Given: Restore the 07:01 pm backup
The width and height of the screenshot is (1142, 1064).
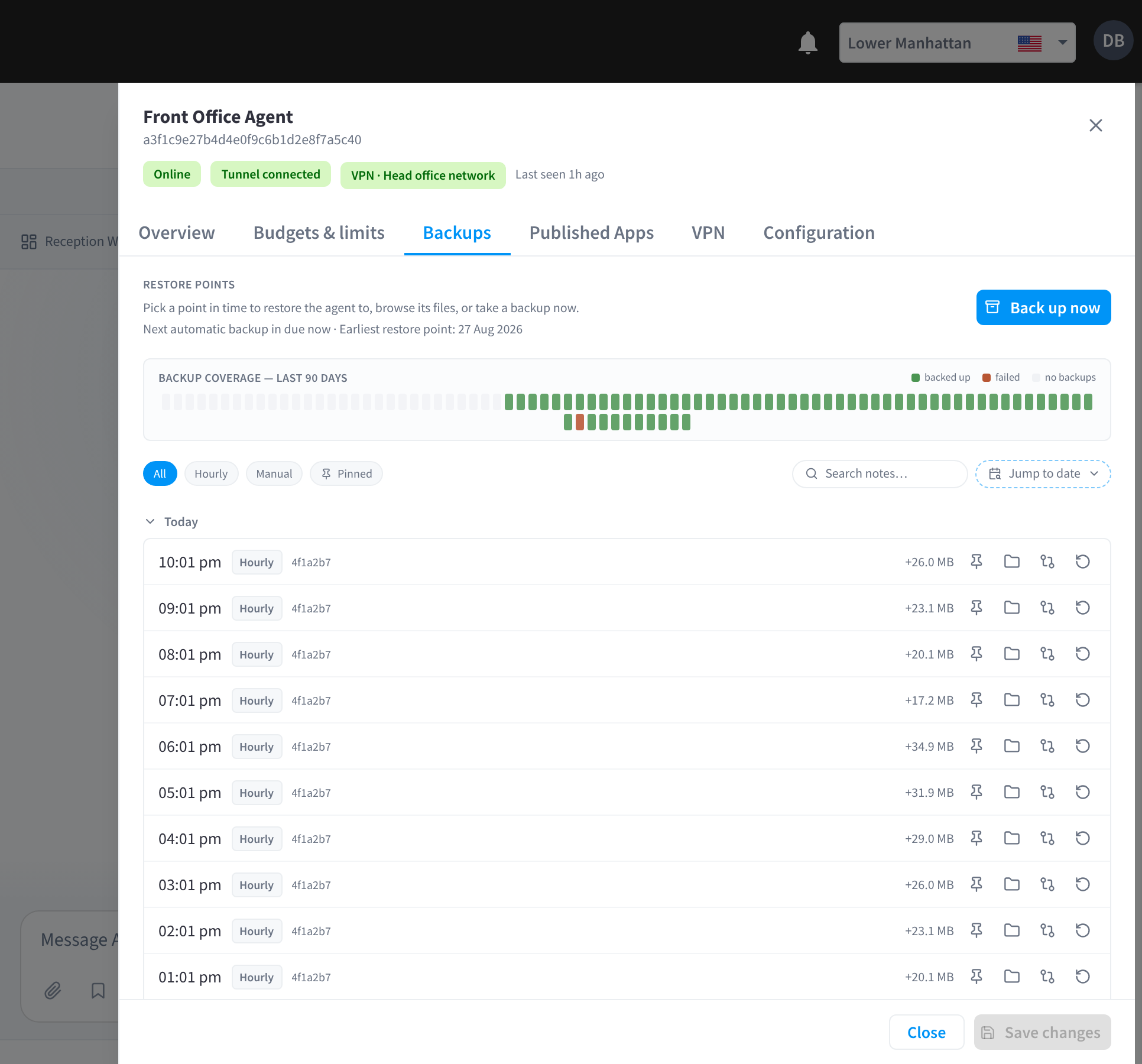Looking at the screenshot, I should [1083, 700].
